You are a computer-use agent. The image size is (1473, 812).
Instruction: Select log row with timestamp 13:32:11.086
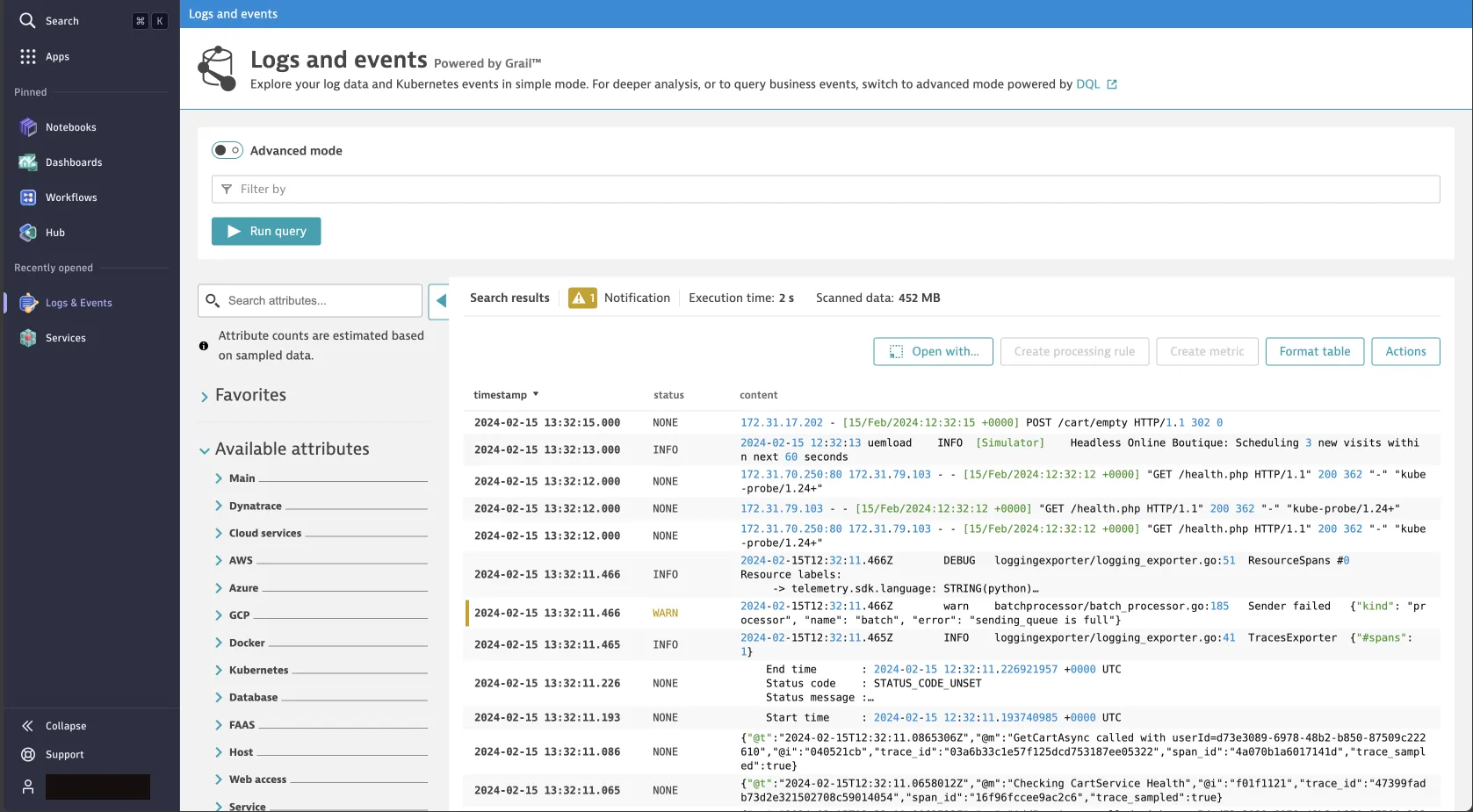pos(952,751)
